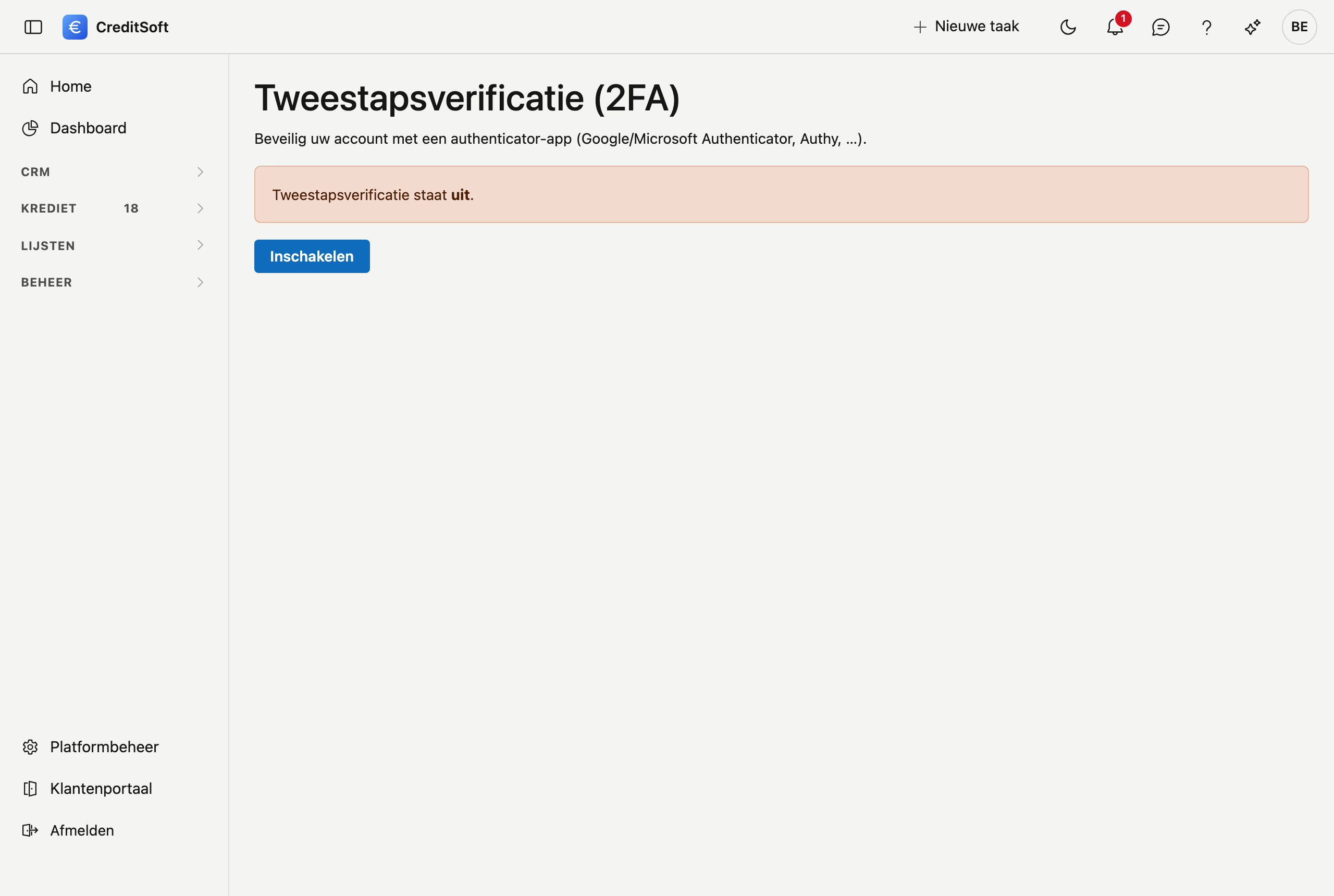Click the 18 badge next to KREDIET
This screenshot has width=1334, height=896.
click(131, 208)
